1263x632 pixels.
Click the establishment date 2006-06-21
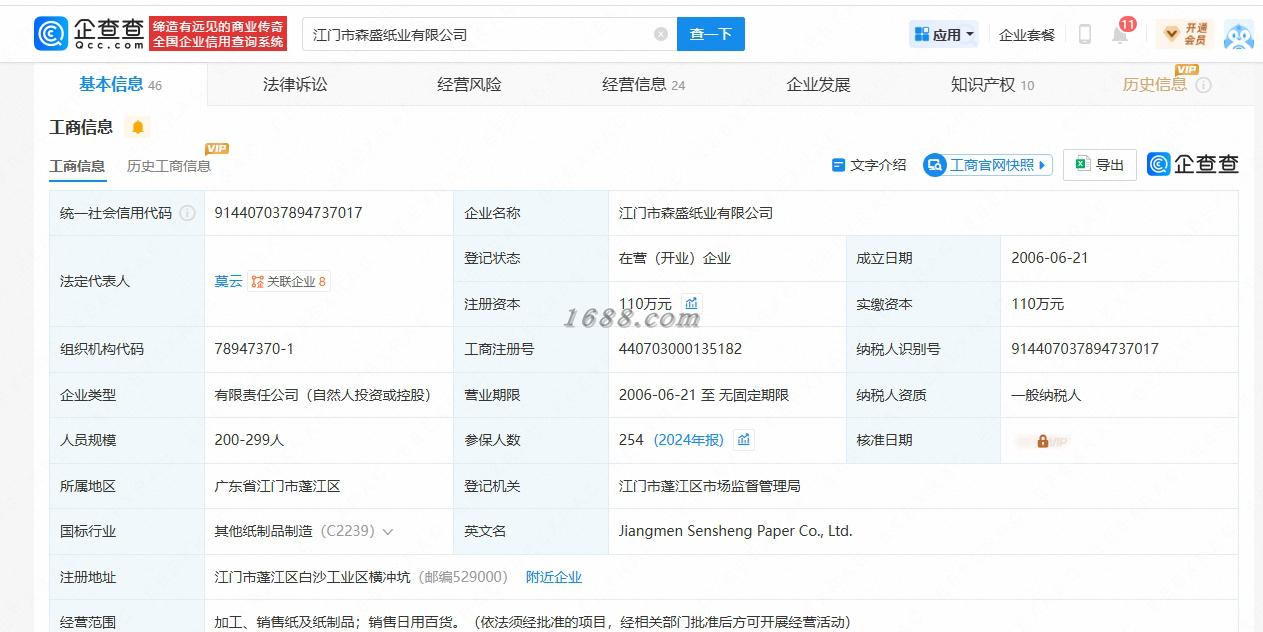[1050, 258]
